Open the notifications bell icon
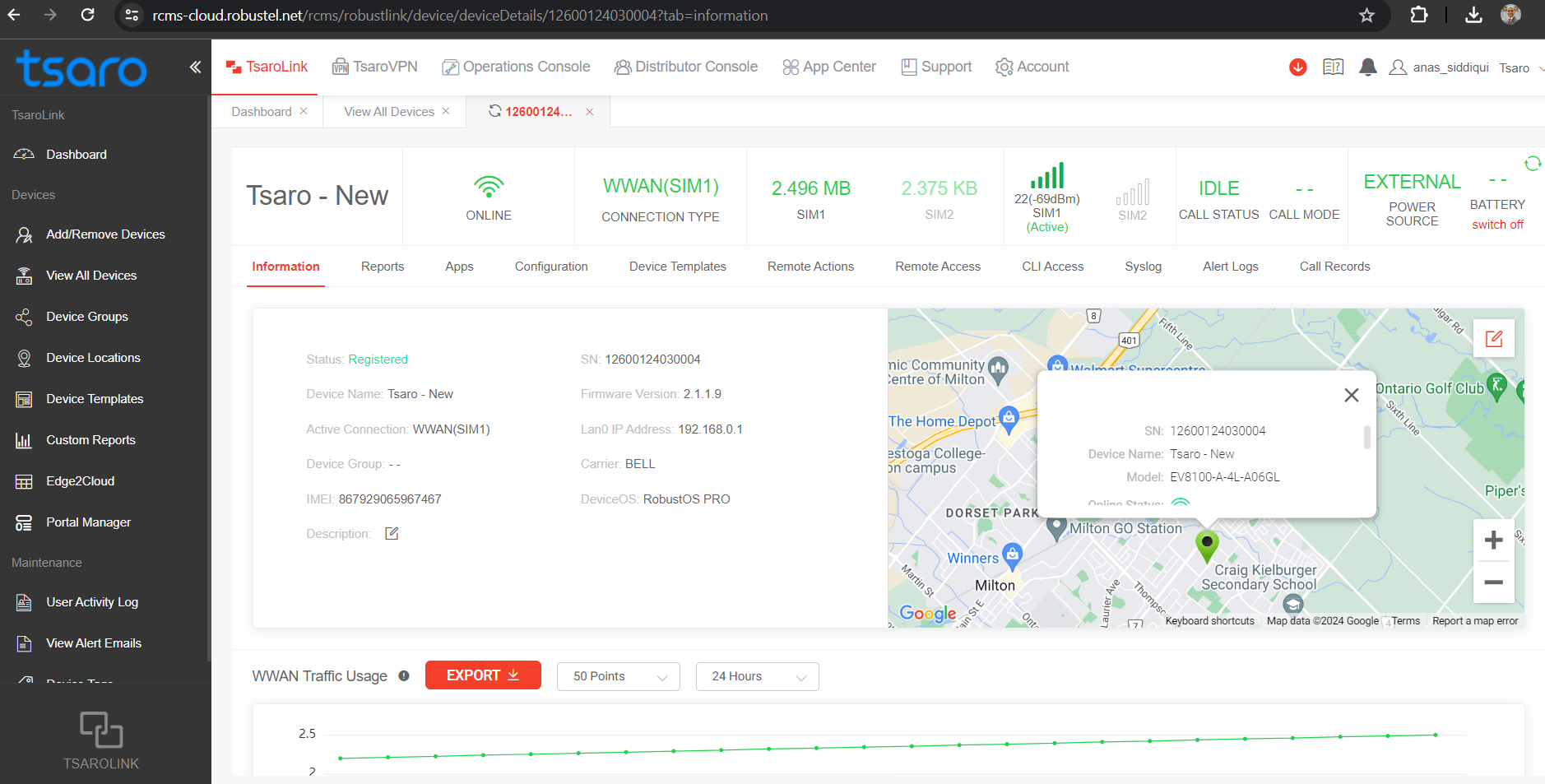Image resolution: width=1545 pixels, height=784 pixels. pos(1367,67)
